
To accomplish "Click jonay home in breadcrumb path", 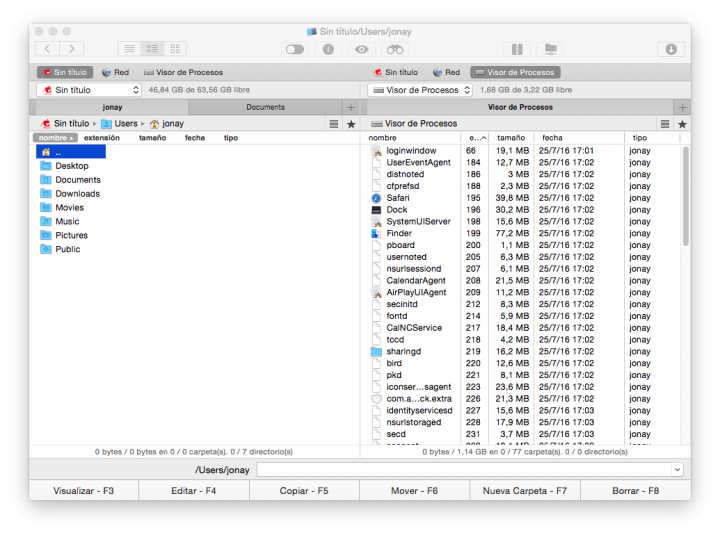I will click(x=167, y=124).
